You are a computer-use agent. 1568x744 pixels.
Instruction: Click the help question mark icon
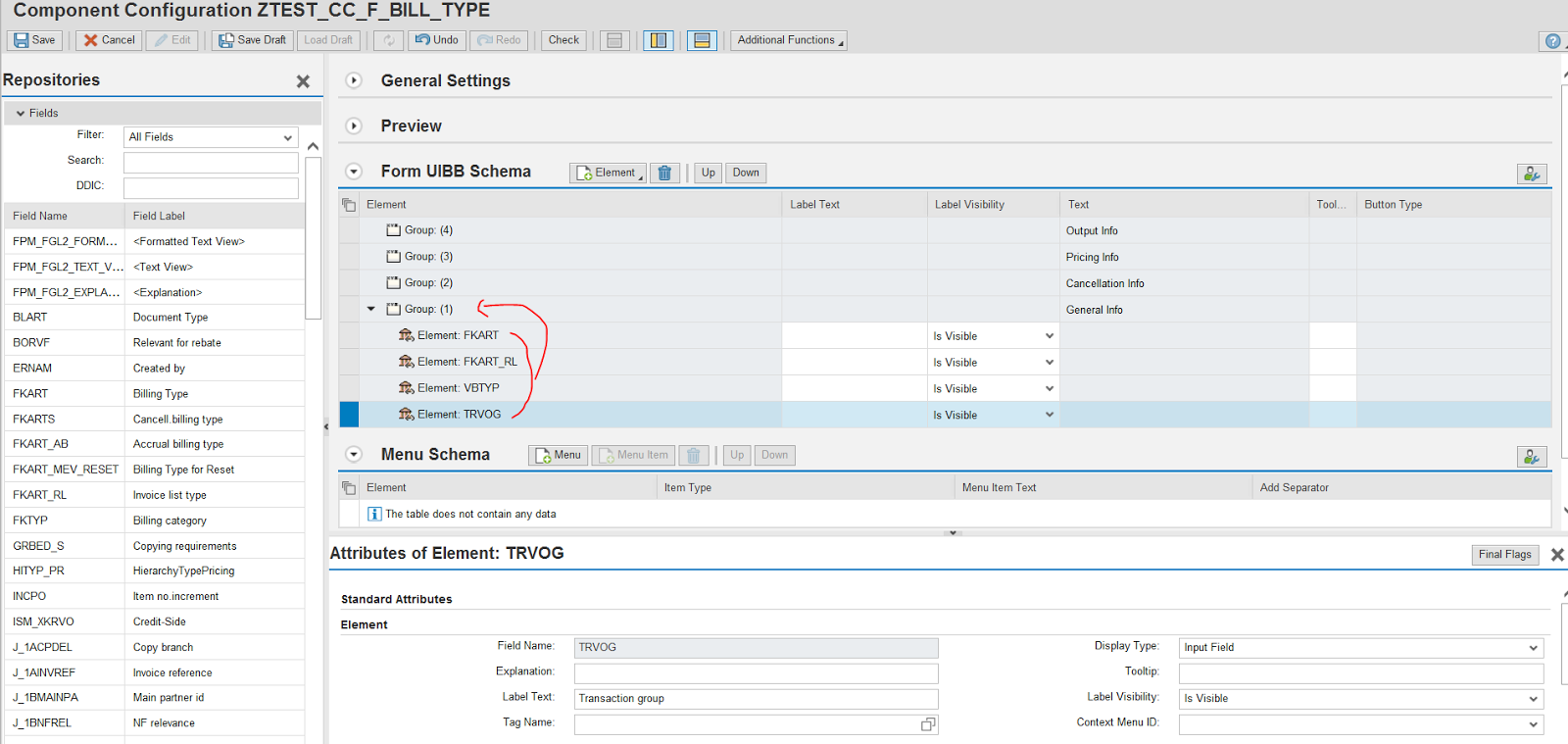(1552, 41)
